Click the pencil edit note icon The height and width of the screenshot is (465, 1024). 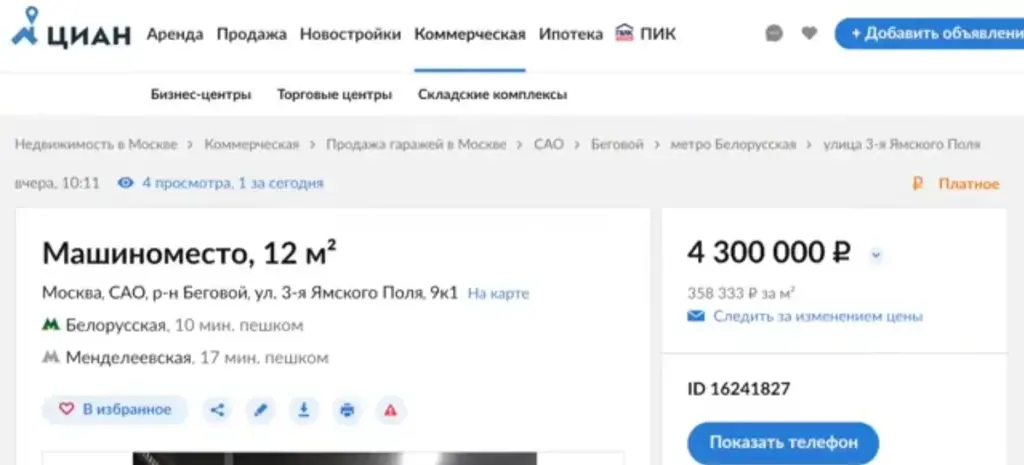tap(261, 409)
